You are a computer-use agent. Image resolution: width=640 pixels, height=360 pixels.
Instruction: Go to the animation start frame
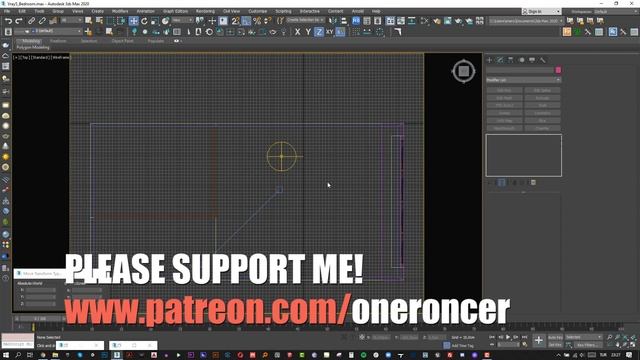click(x=492, y=337)
